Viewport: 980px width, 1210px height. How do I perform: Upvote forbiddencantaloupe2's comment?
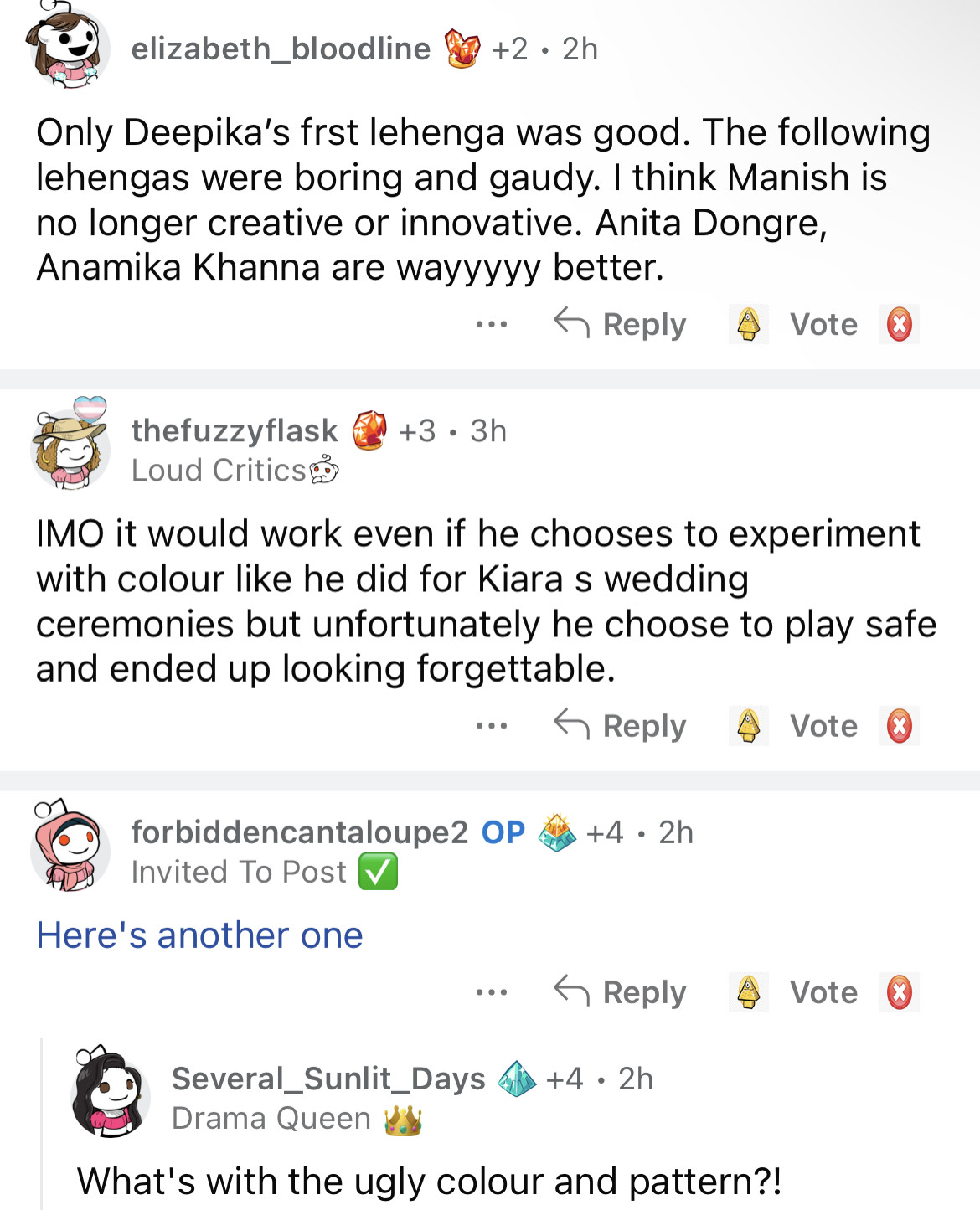tap(748, 992)
